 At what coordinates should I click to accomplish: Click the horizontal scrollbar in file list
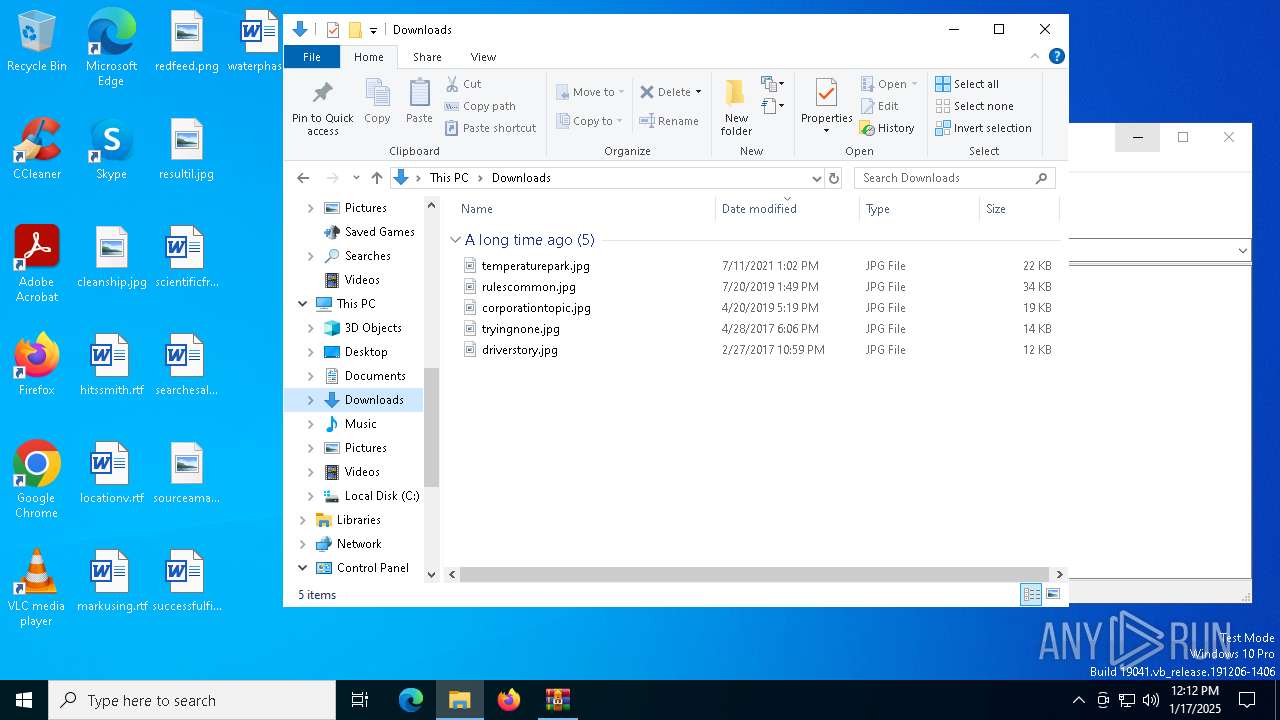coord(755,574)
